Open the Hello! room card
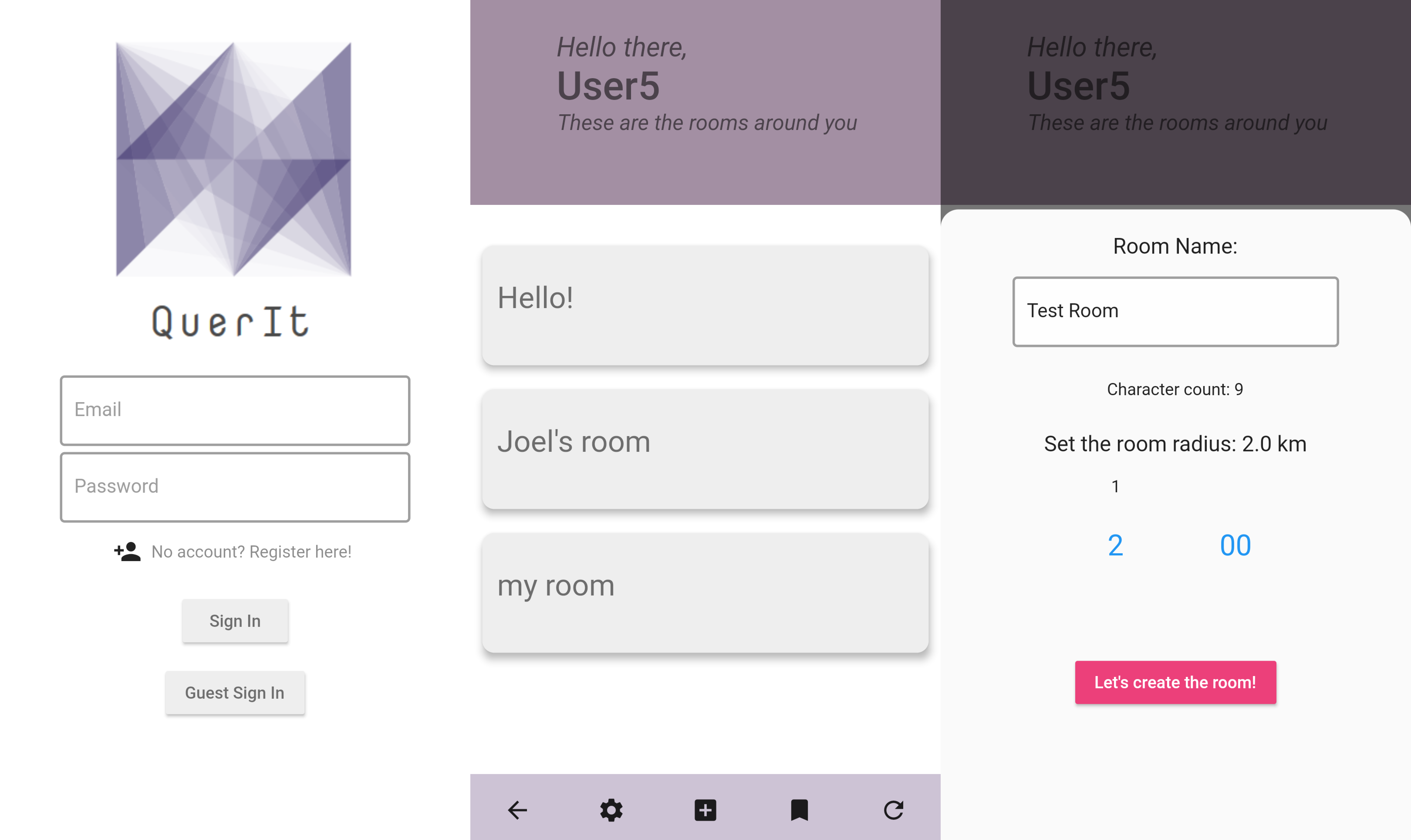The height and width of the screenshot is (840, 1411). (705, 305)
